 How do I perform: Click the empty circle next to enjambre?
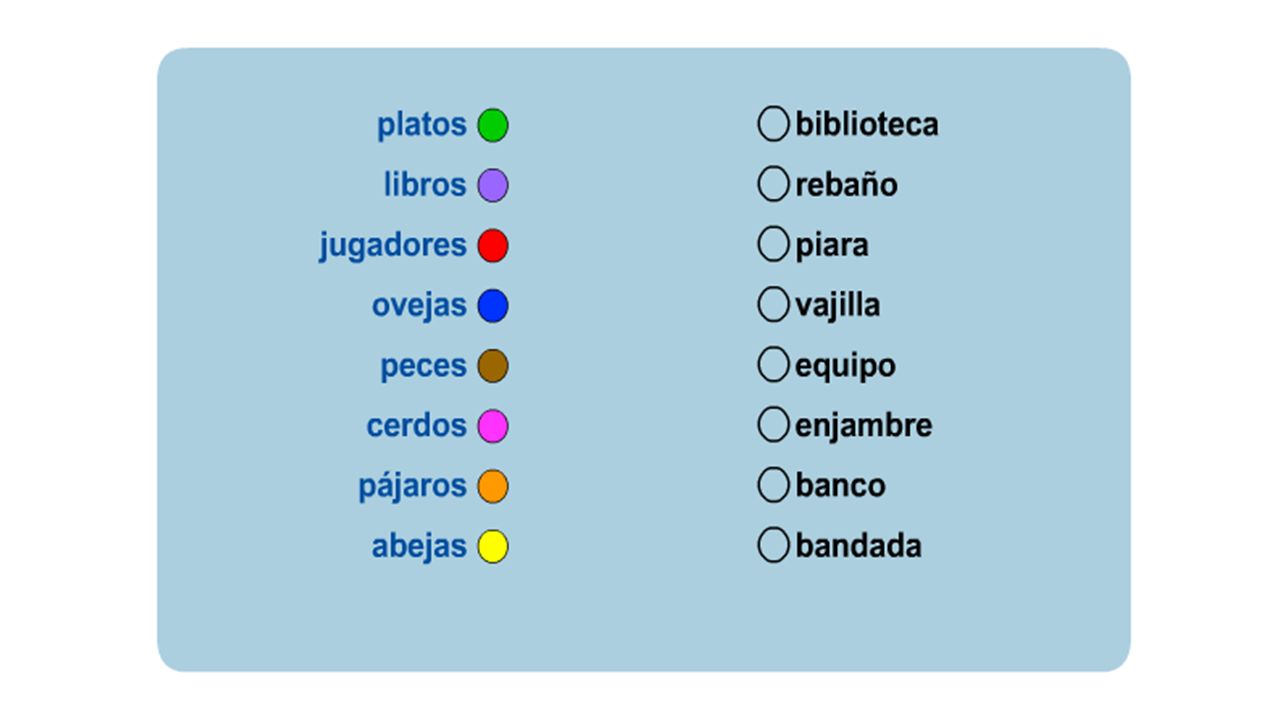click(x=773, y=425)
